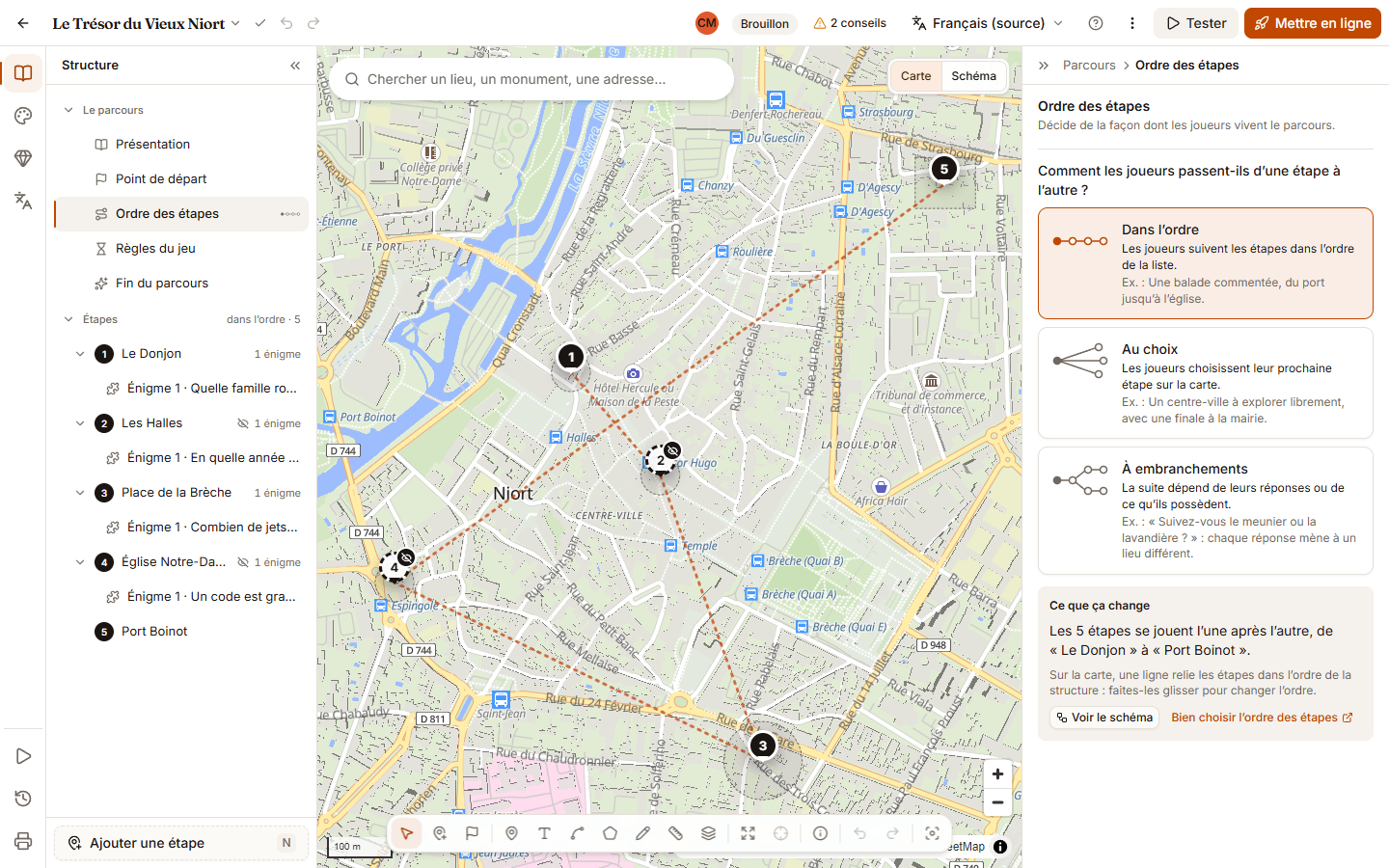This screenshot has height=868, width=1389.
Task: Collapse the Le parcours section
Action: click(x=68, y=110)
